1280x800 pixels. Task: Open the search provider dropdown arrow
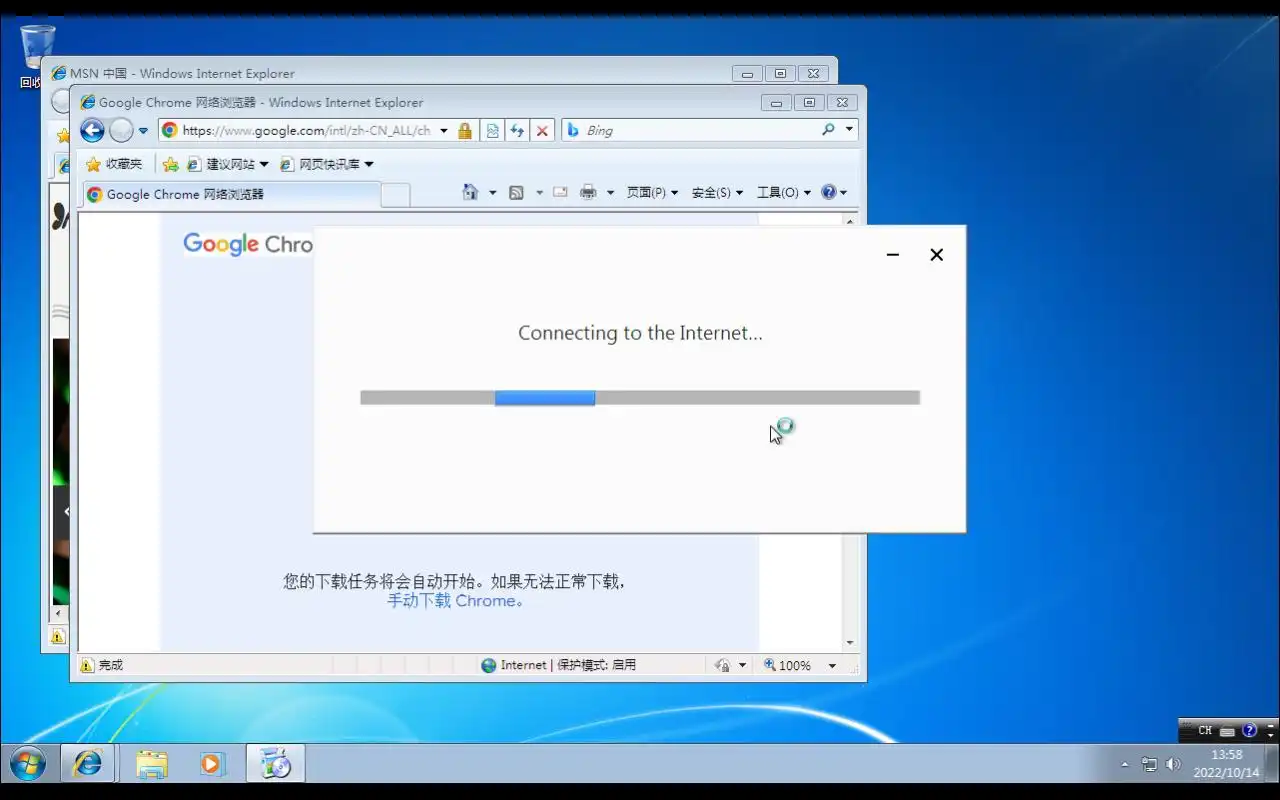pyautogui.click(x=849, y=130)
